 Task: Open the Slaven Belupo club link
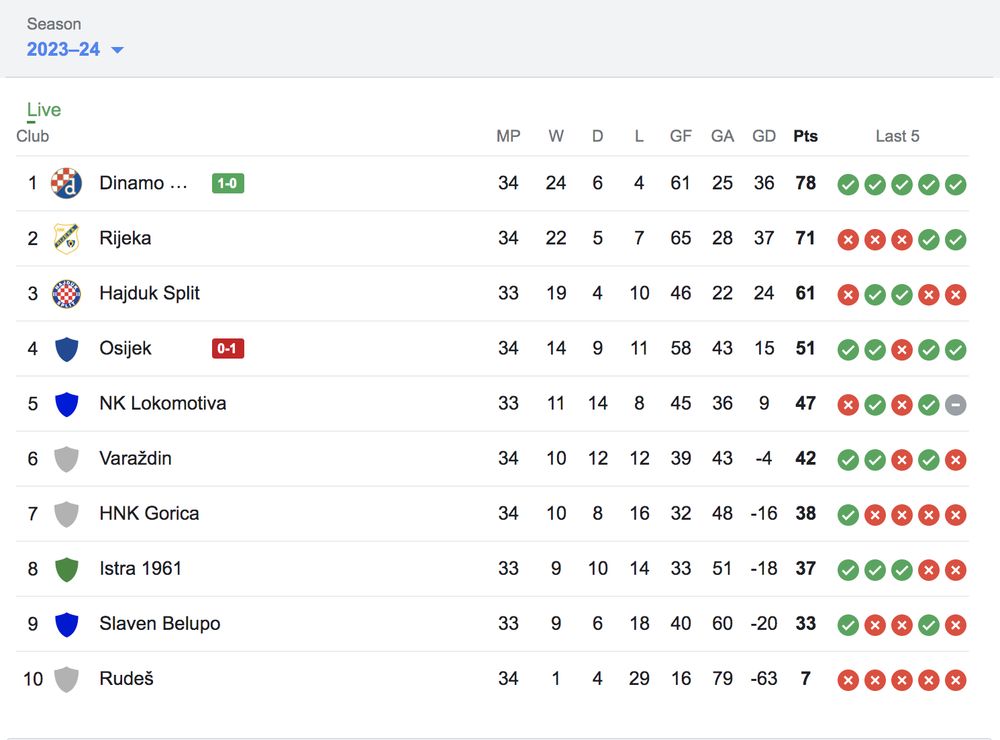[159, 623]
